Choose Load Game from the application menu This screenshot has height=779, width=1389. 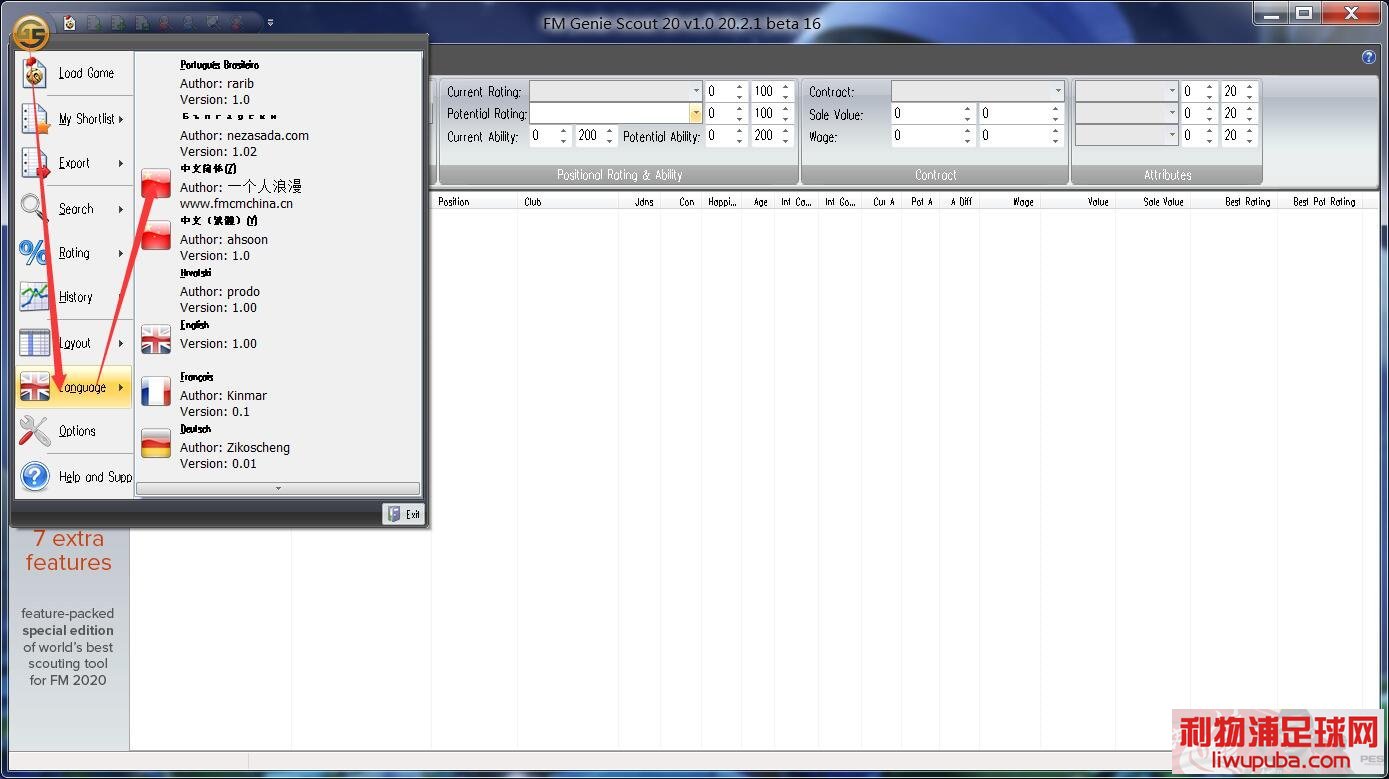pyautogui.click(x=75, y=73)
